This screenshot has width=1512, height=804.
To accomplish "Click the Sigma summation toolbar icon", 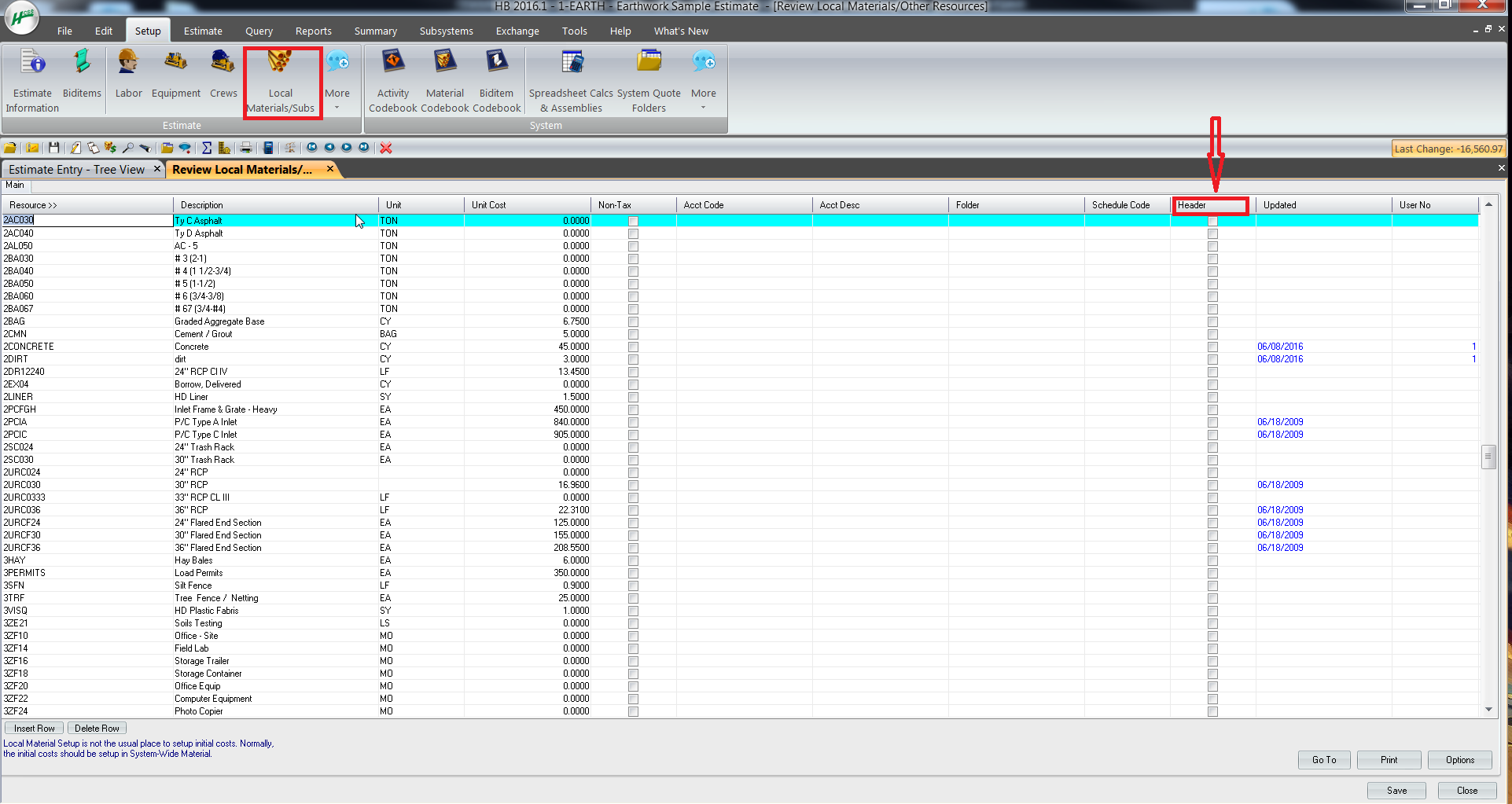I will pos(207,148).
